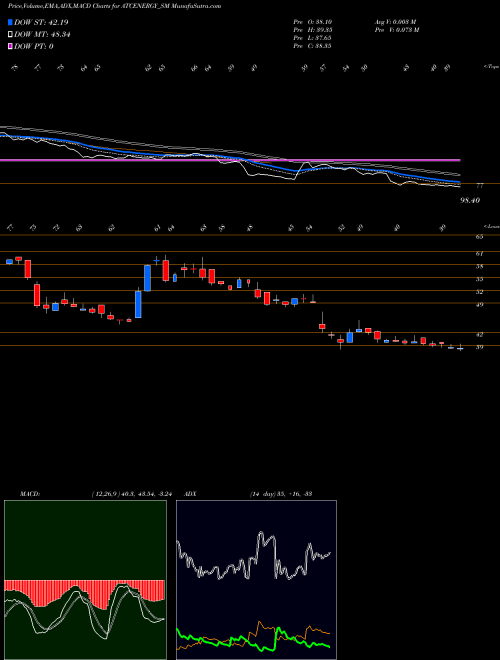Click the magenta horizontal line in EMA chart
The image size is (500, 660).
pos(230,160)
